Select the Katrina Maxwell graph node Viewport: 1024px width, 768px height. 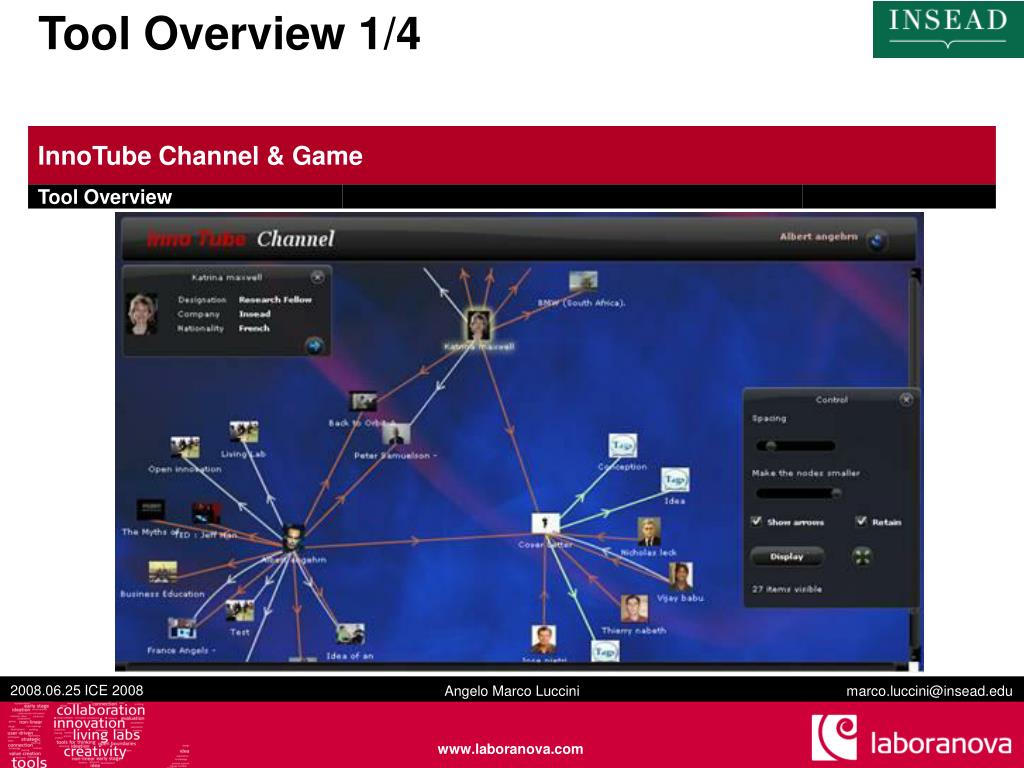479,325
